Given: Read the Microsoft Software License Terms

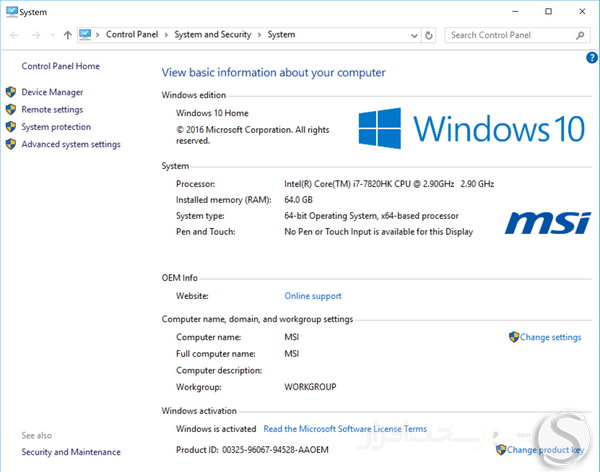Looking at the screenshot, I should 345,429.
